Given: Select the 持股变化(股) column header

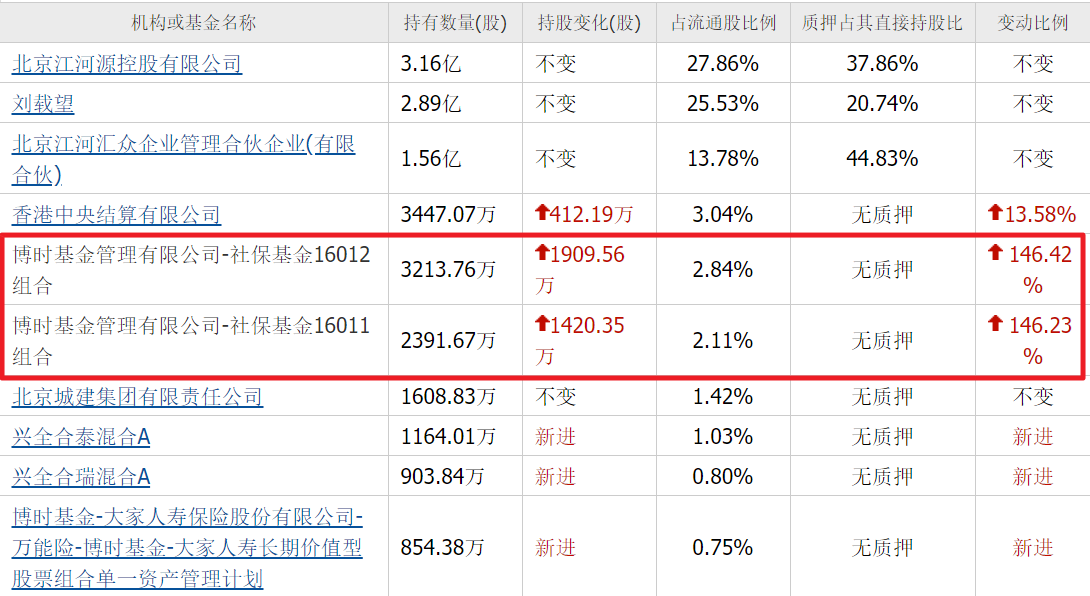Looking at the screenshot, I should (589, 23).
